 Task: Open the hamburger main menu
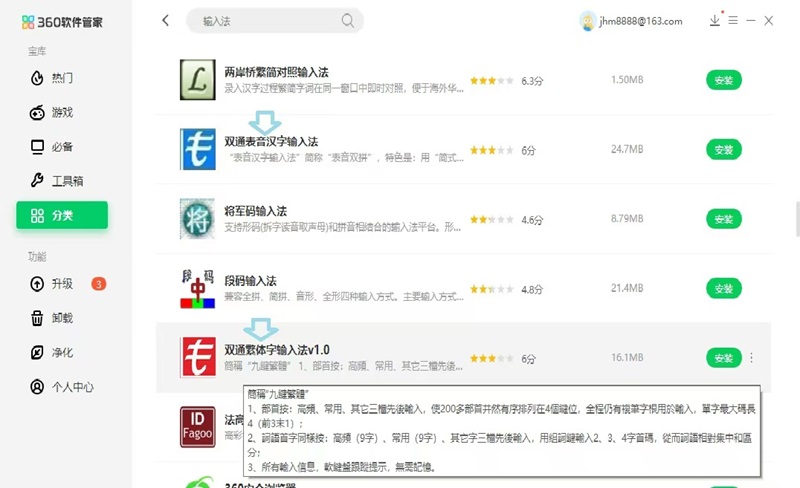coord(733,20)
